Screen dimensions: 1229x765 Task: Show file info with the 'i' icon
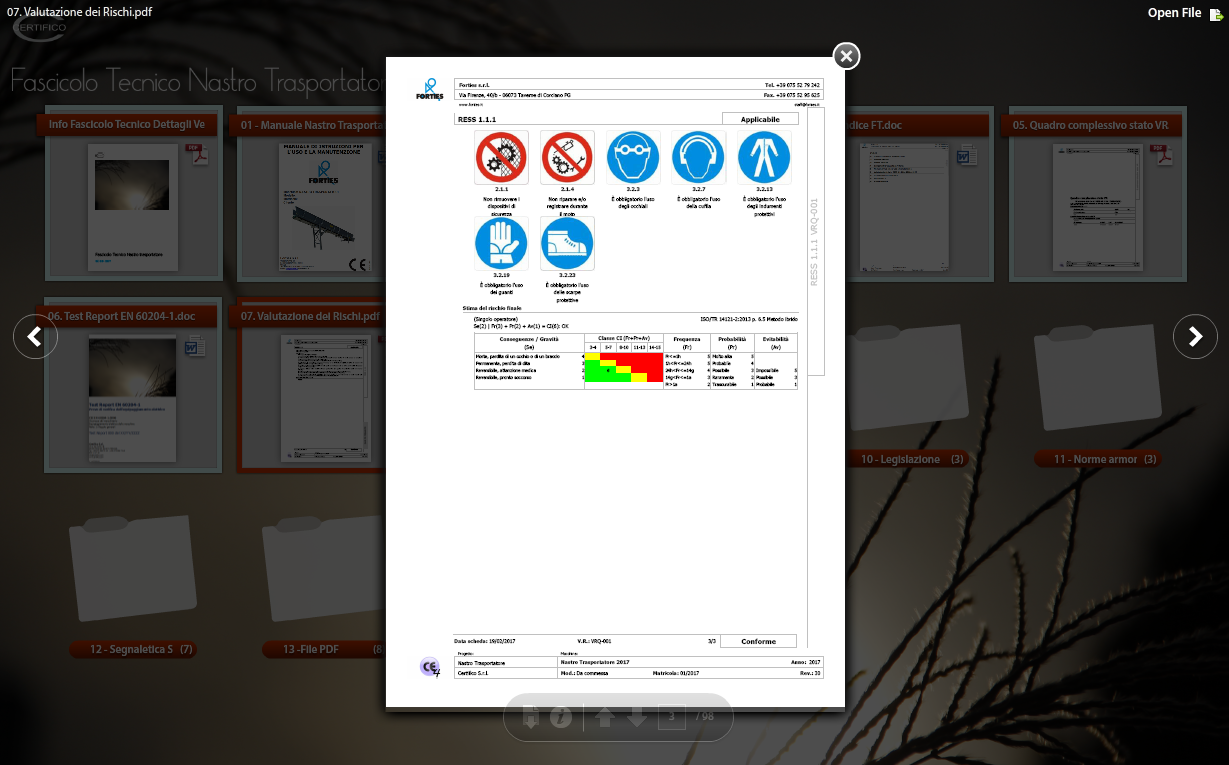(x=561, y=717)
